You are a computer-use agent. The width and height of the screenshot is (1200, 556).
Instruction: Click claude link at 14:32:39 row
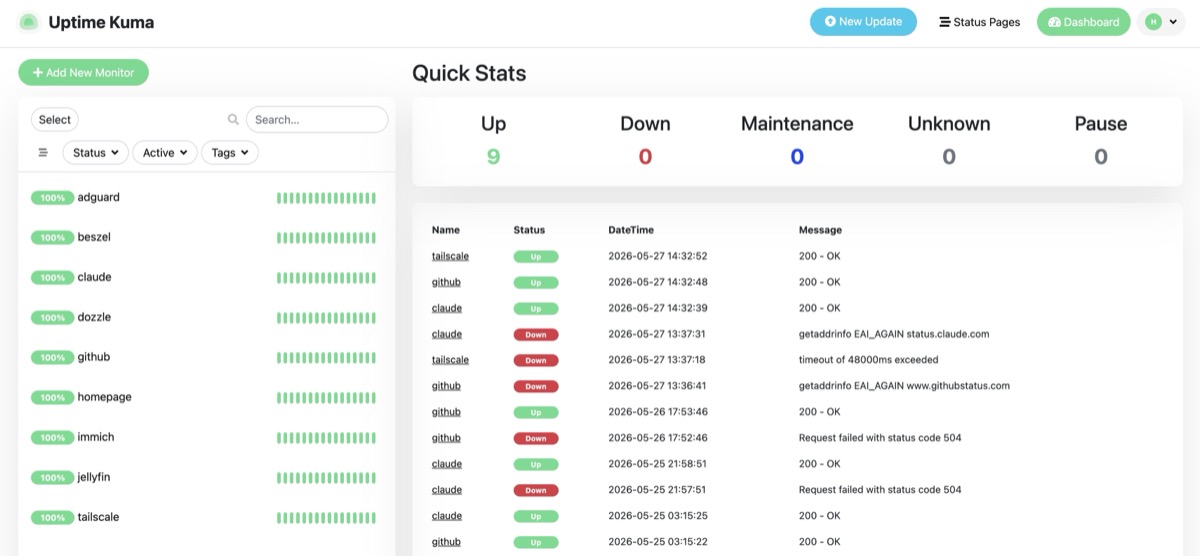[447, 308]
